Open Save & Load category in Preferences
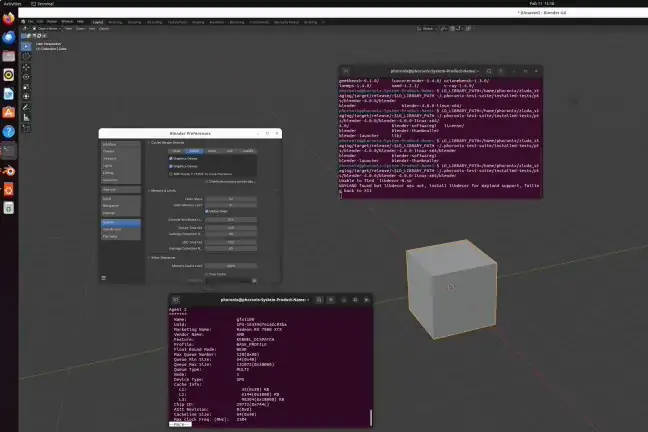 click(121, 229)
